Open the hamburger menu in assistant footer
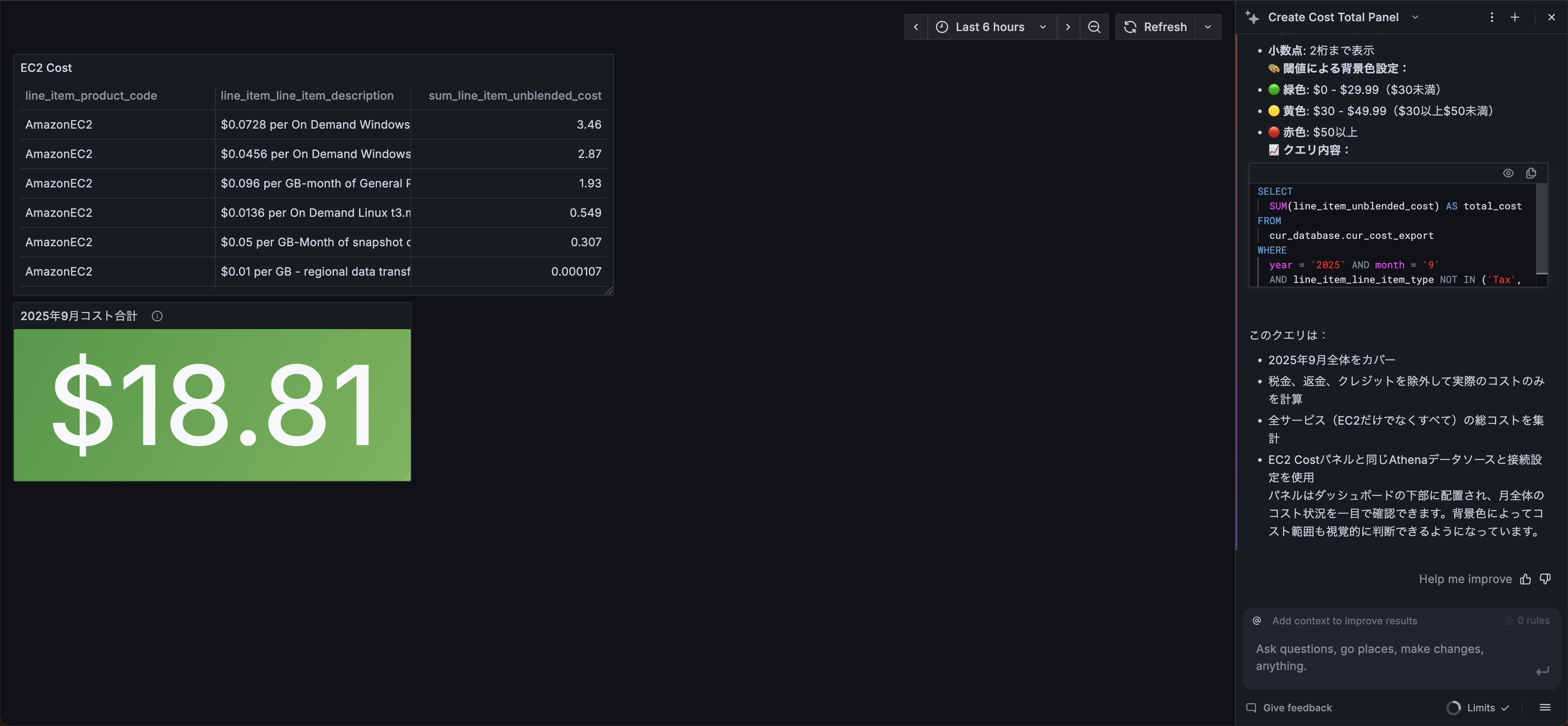The width and height of the screenshot is (1568, 726). pyautogui.click(x=1545, y=707)
